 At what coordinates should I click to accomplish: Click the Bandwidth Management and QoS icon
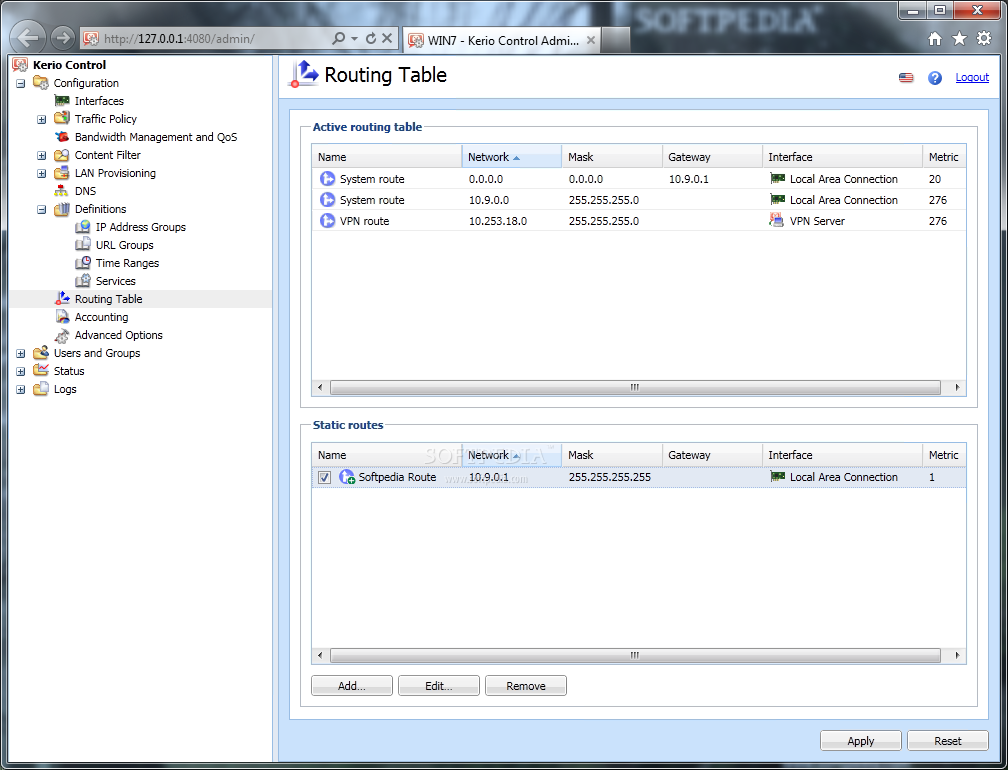click(x=62, y=137)
